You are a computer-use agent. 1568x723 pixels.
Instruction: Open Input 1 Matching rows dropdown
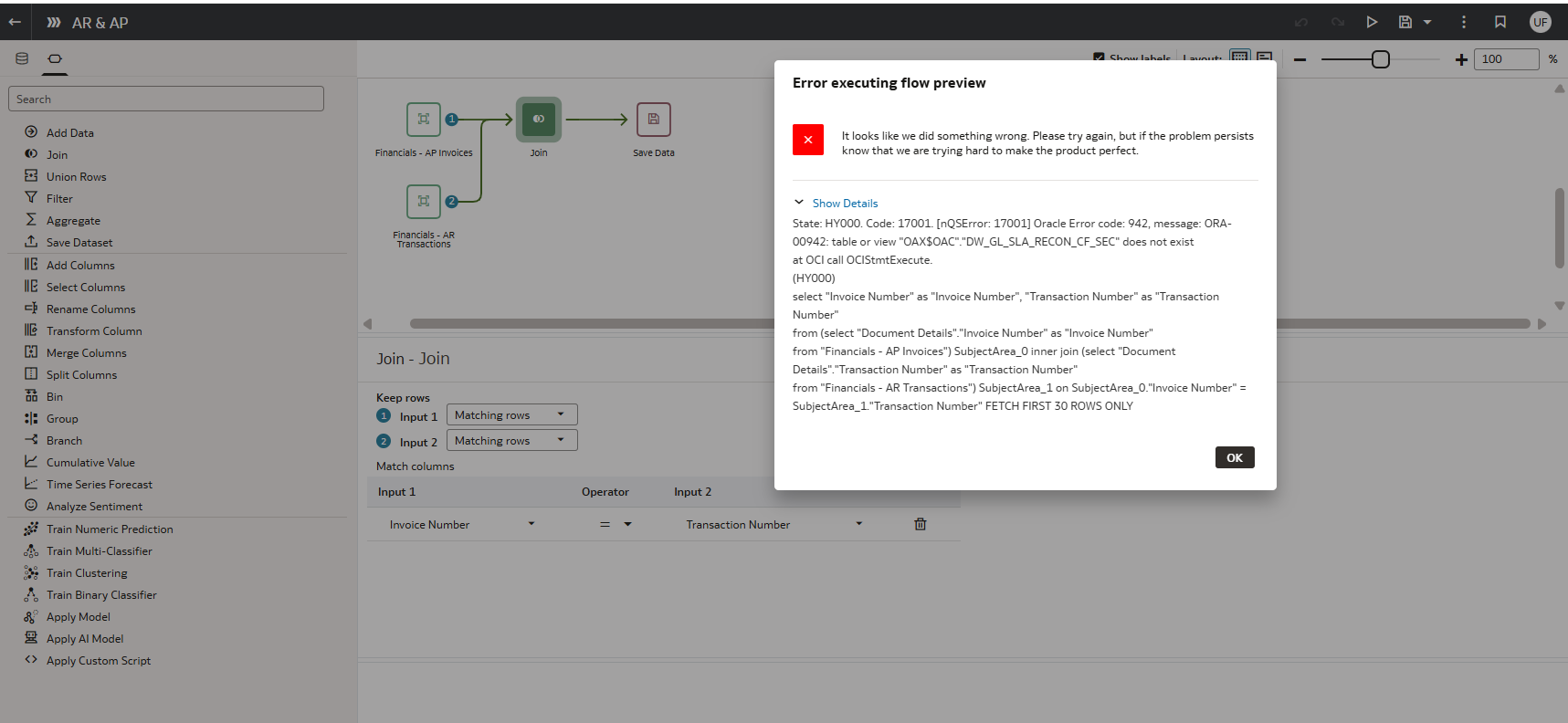(x=512, y=414)
